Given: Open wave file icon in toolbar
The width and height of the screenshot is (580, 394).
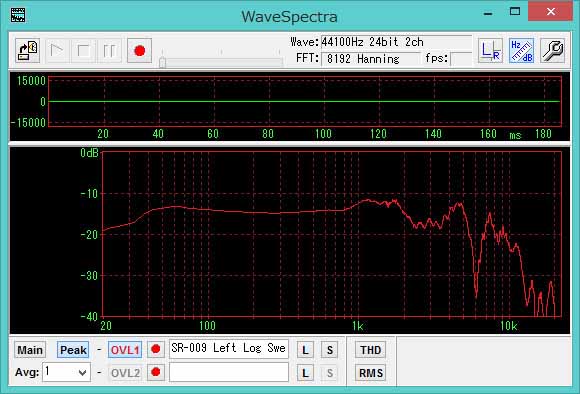Looking at the screenshot, I should tap(28, 51).
